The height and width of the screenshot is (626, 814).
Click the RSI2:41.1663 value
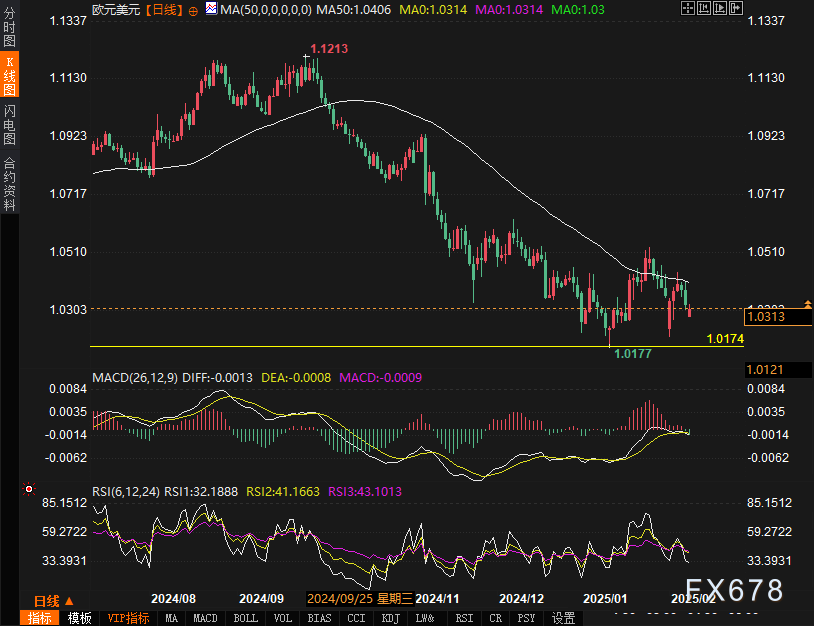pos(283,491)
